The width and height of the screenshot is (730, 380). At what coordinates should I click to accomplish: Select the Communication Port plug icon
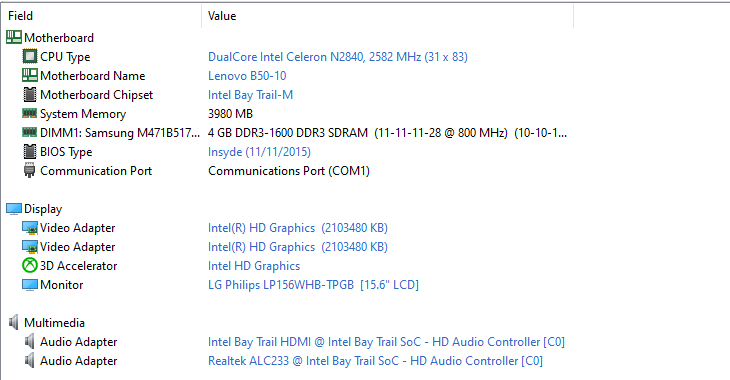click(29, 170)
